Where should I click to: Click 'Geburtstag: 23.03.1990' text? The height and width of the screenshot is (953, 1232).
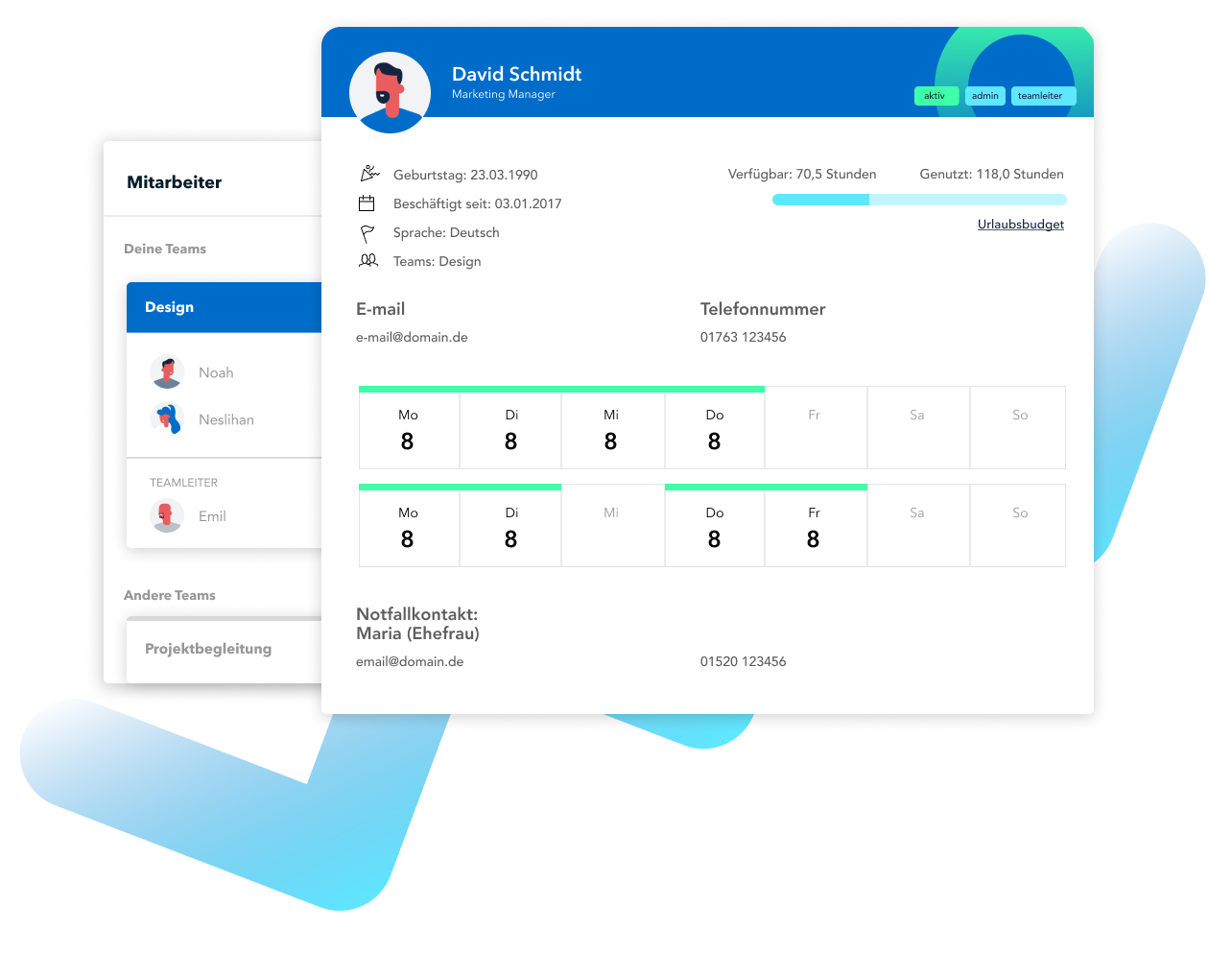465,175
